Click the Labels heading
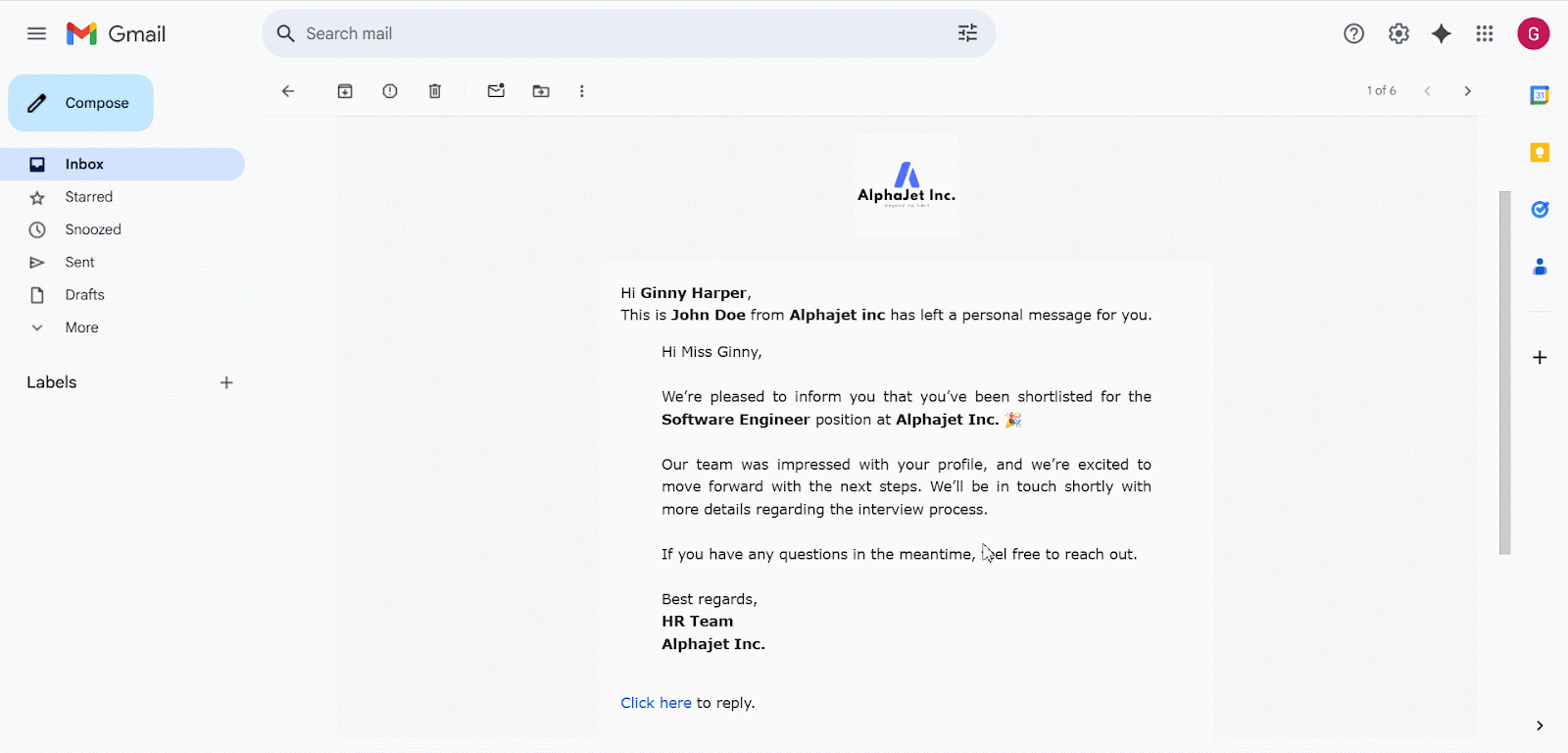 tap(52, 382)
